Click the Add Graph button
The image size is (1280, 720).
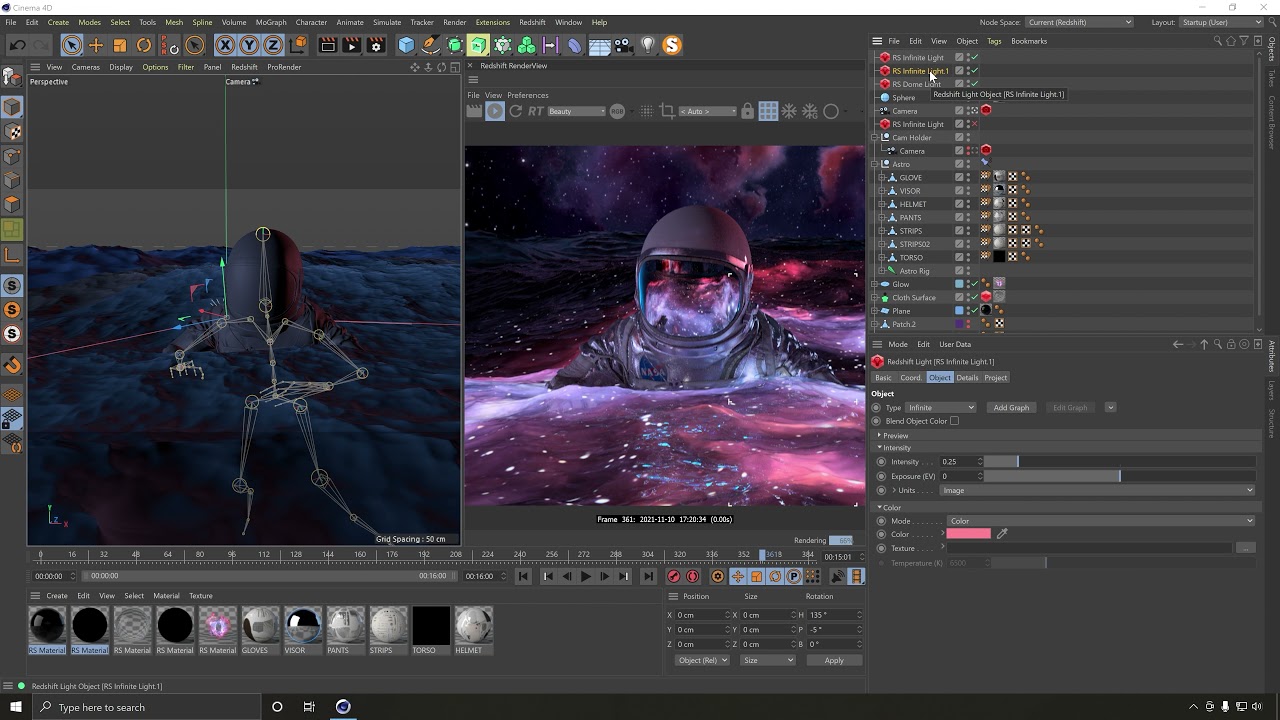pyautogui.click(x=1011, y=408)
